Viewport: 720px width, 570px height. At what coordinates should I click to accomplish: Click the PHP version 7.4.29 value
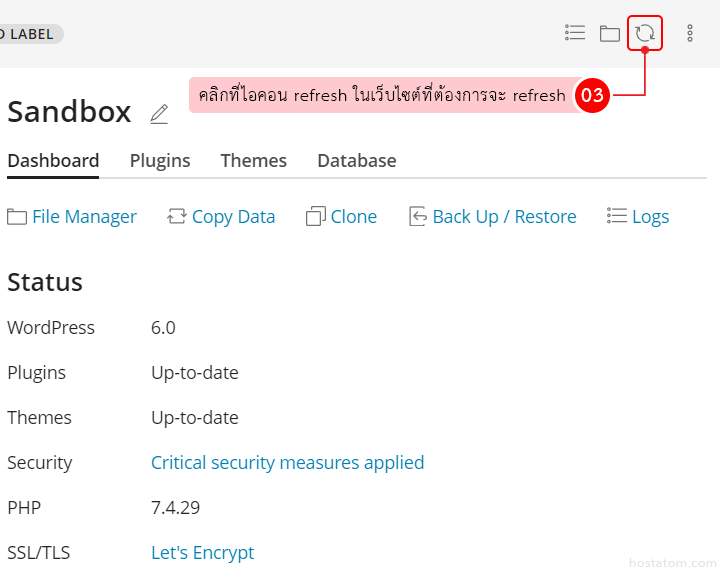click(175, 508)
